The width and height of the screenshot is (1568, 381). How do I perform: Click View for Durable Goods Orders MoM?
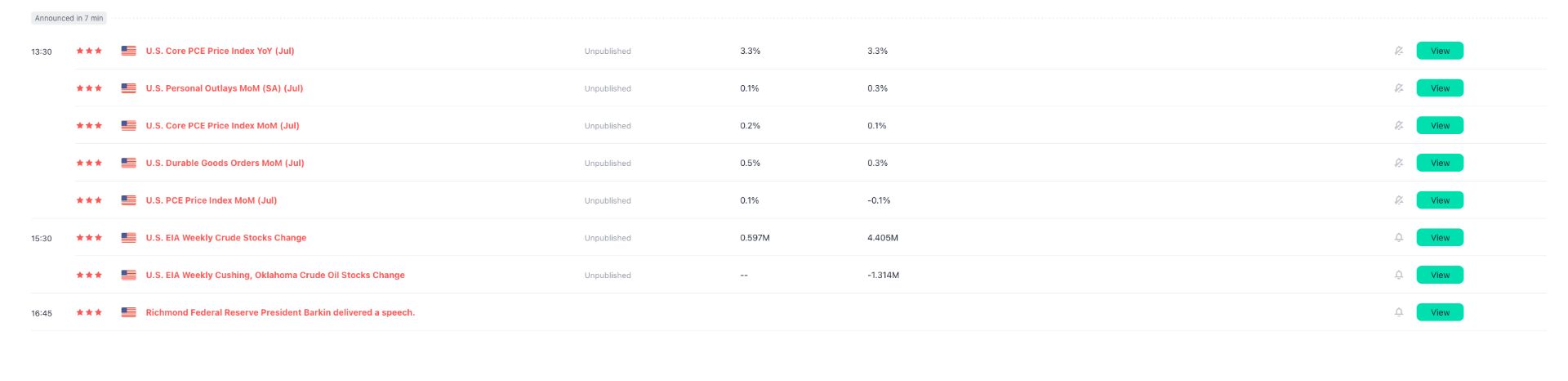click(1440, 163)
